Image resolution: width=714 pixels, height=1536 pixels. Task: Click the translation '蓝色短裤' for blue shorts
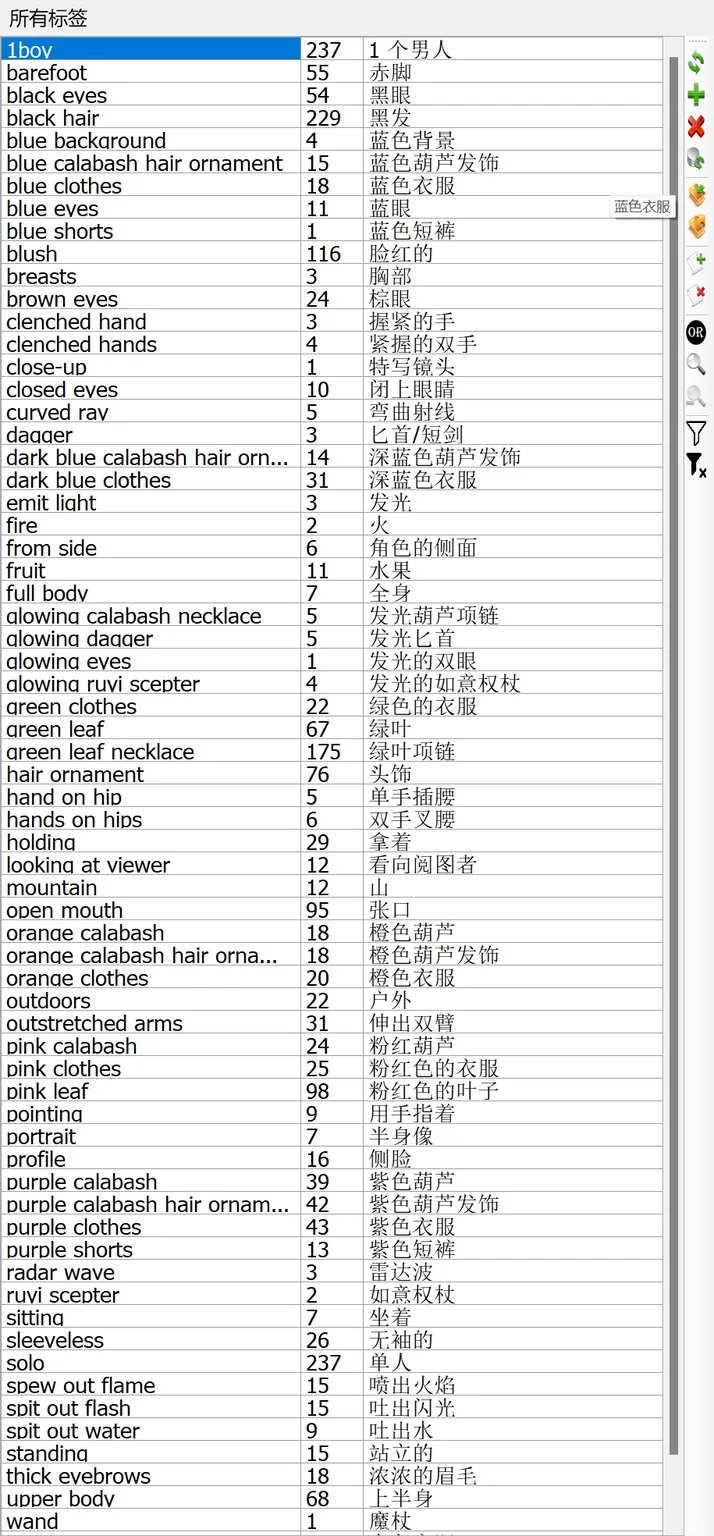(x=413, y=231)
